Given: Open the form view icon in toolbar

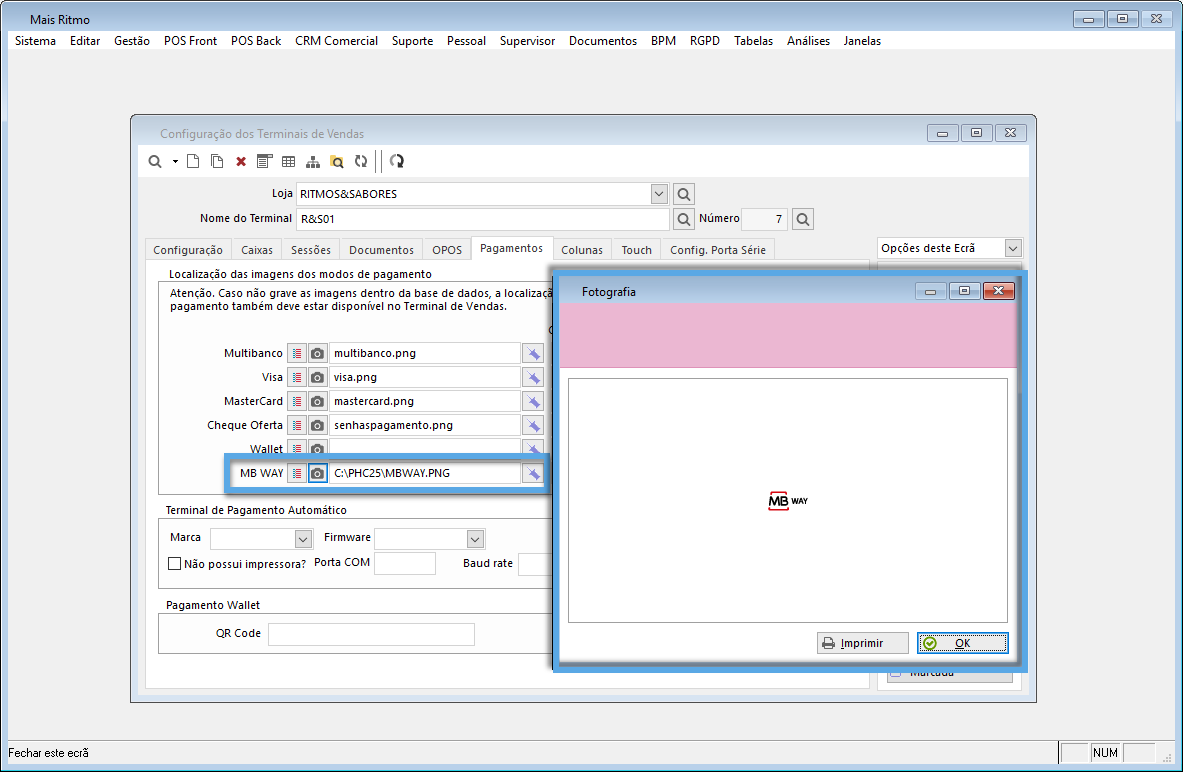Looking at the screenshot, I should point(264,161).
